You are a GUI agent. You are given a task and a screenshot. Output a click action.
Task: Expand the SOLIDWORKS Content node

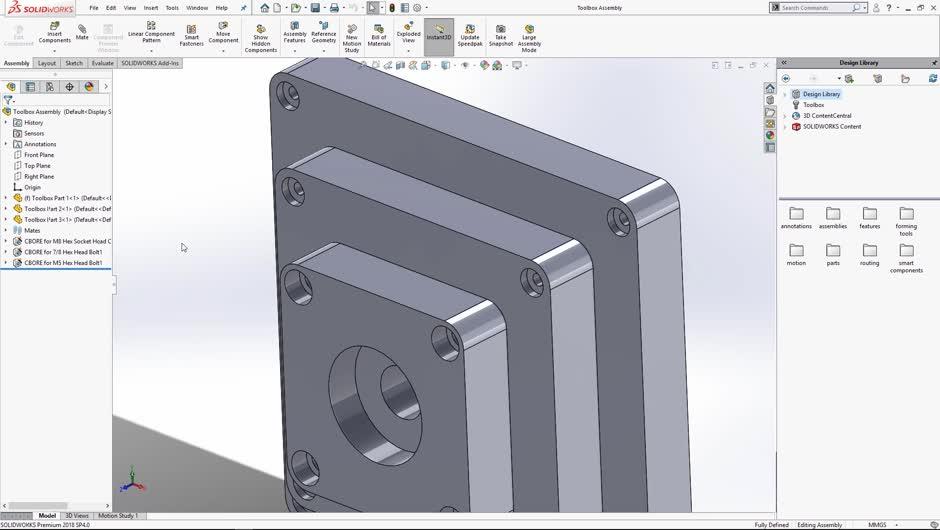click(x=785, y=127)
